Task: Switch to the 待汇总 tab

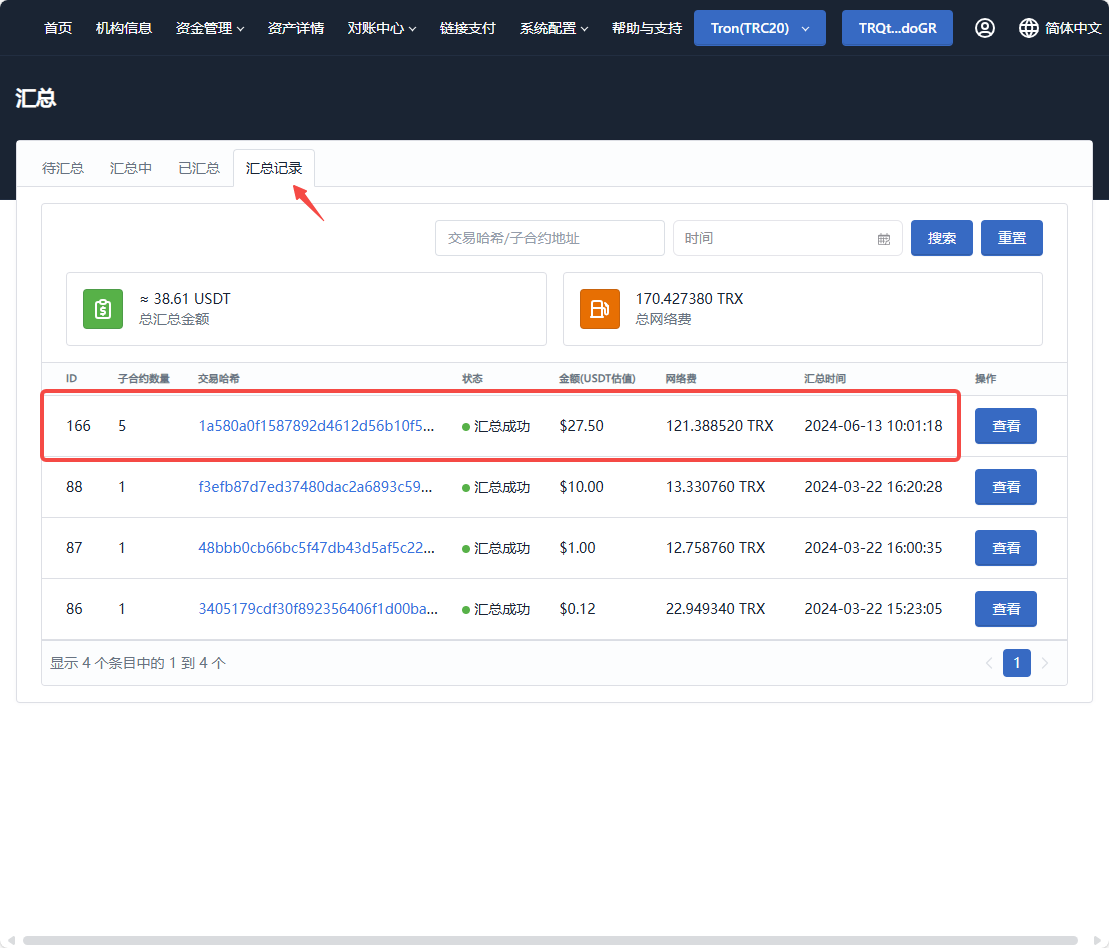Action: coord(63,168)
